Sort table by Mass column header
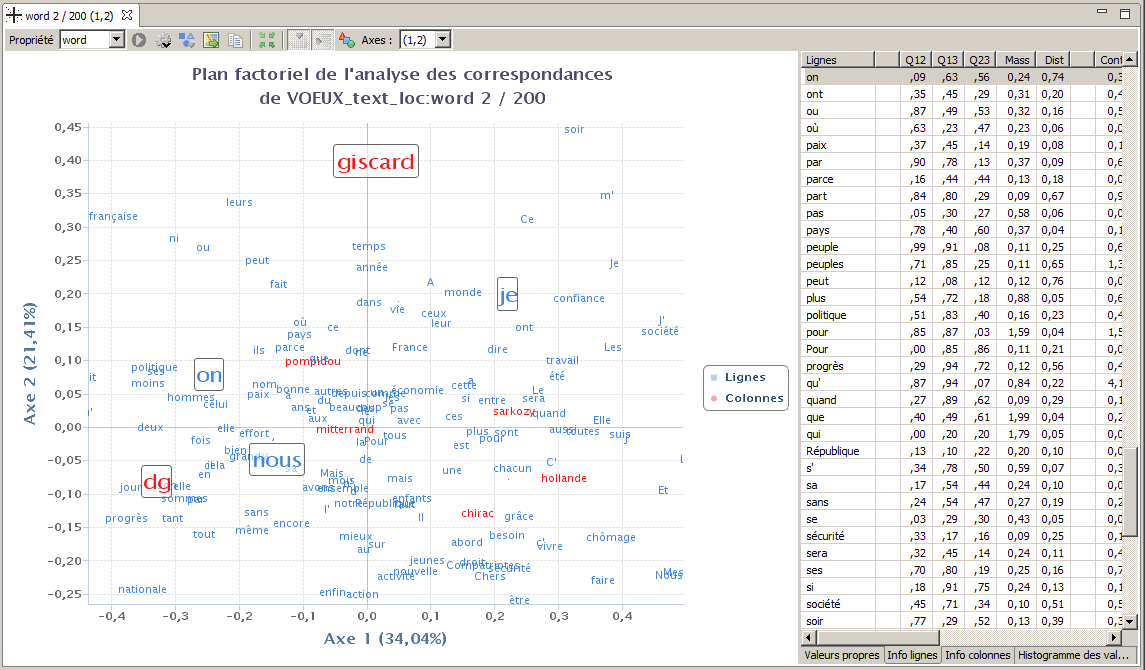The height and width of the screenshot is (670, 1145). (1017, 60)
